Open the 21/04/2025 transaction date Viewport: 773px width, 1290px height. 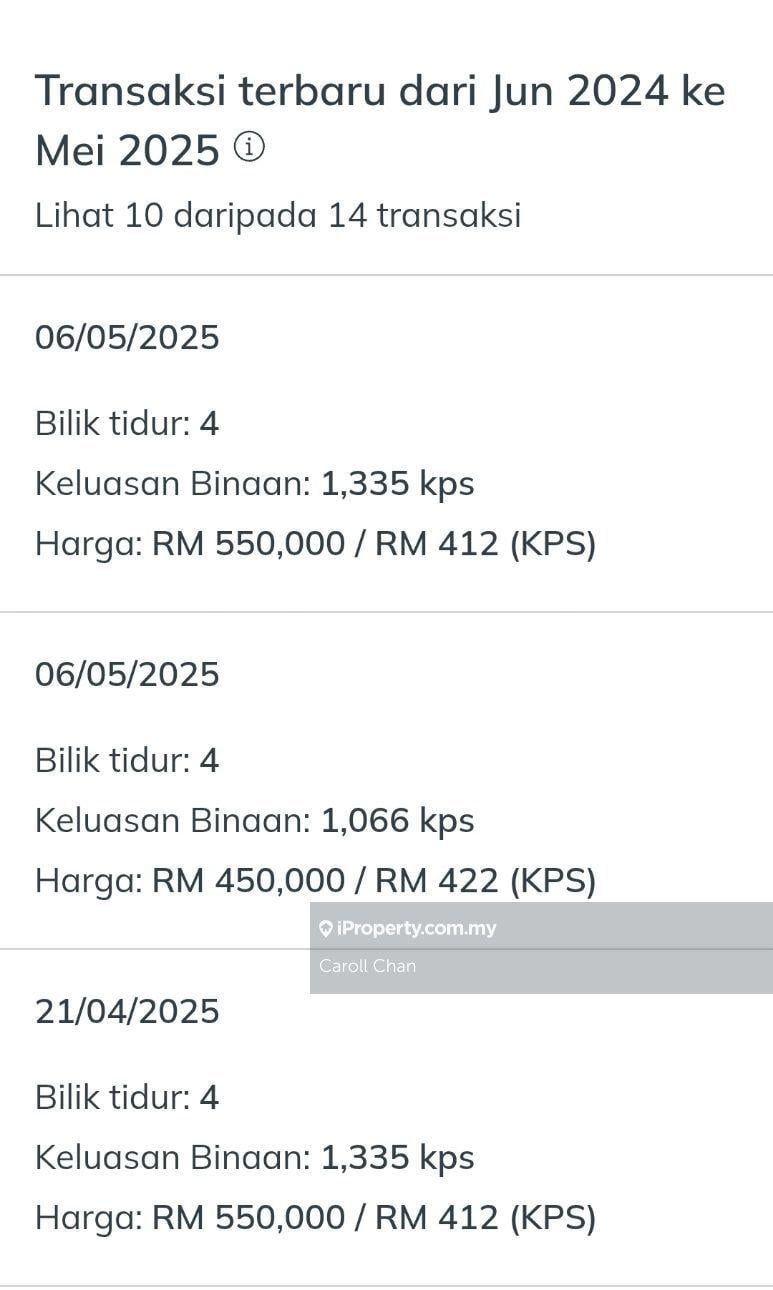point(127,1011)
